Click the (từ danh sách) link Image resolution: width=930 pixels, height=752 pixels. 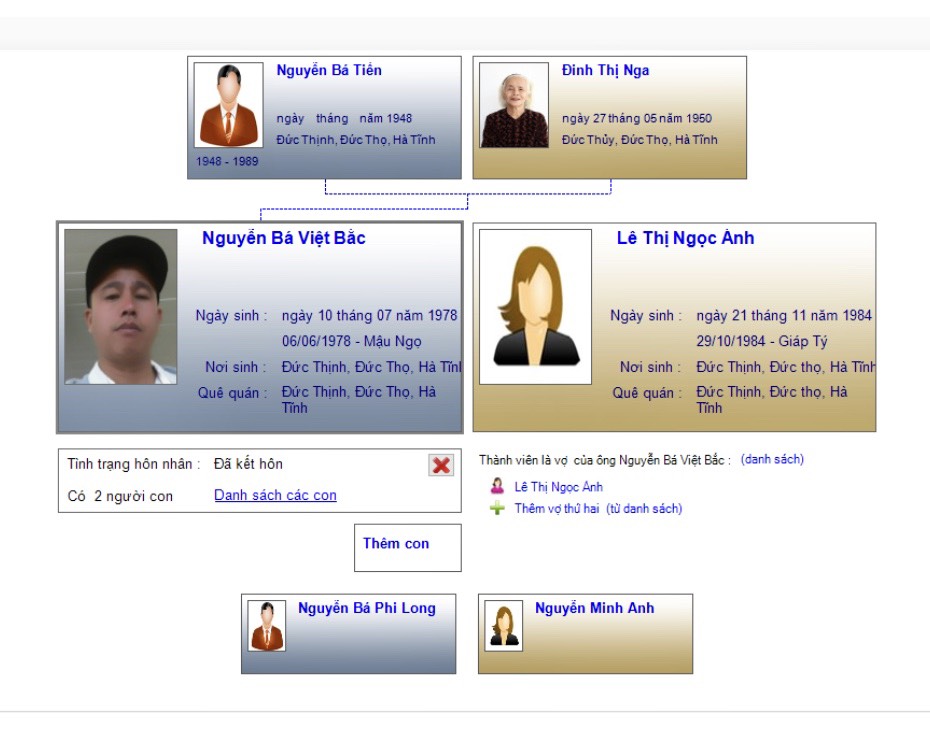pos(644,508)
